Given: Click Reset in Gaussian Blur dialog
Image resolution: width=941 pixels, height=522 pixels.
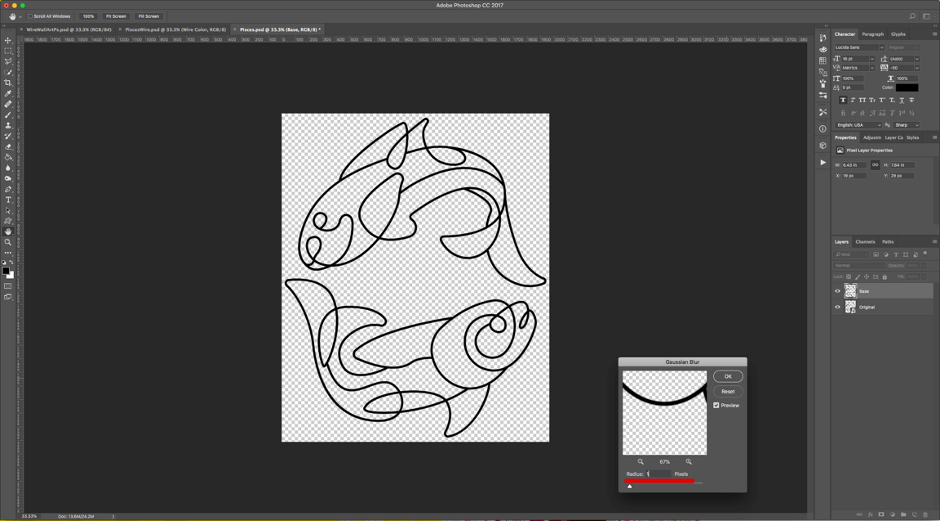Looking at the screenshot, I should click(728, 391).
